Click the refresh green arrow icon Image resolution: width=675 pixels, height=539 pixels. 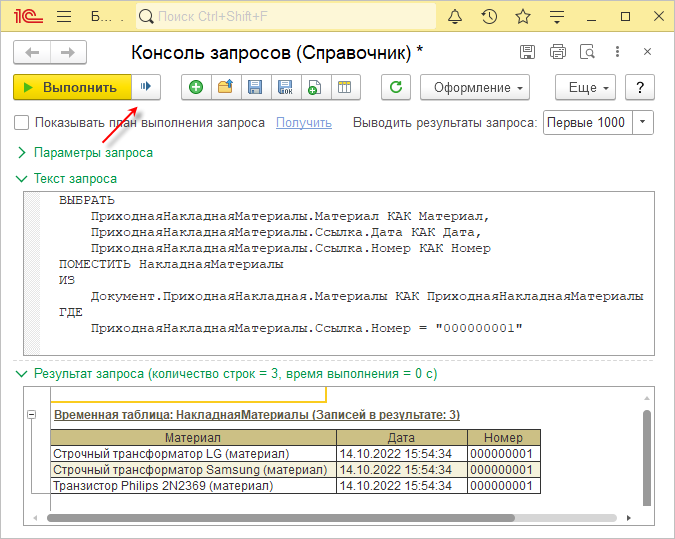(397, 87)
